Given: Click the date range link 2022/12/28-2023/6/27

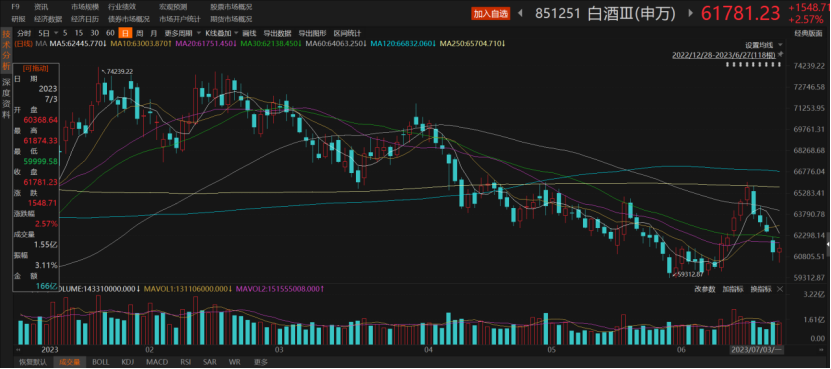Looking at the screenshot, I should click(x=724, y=55).
